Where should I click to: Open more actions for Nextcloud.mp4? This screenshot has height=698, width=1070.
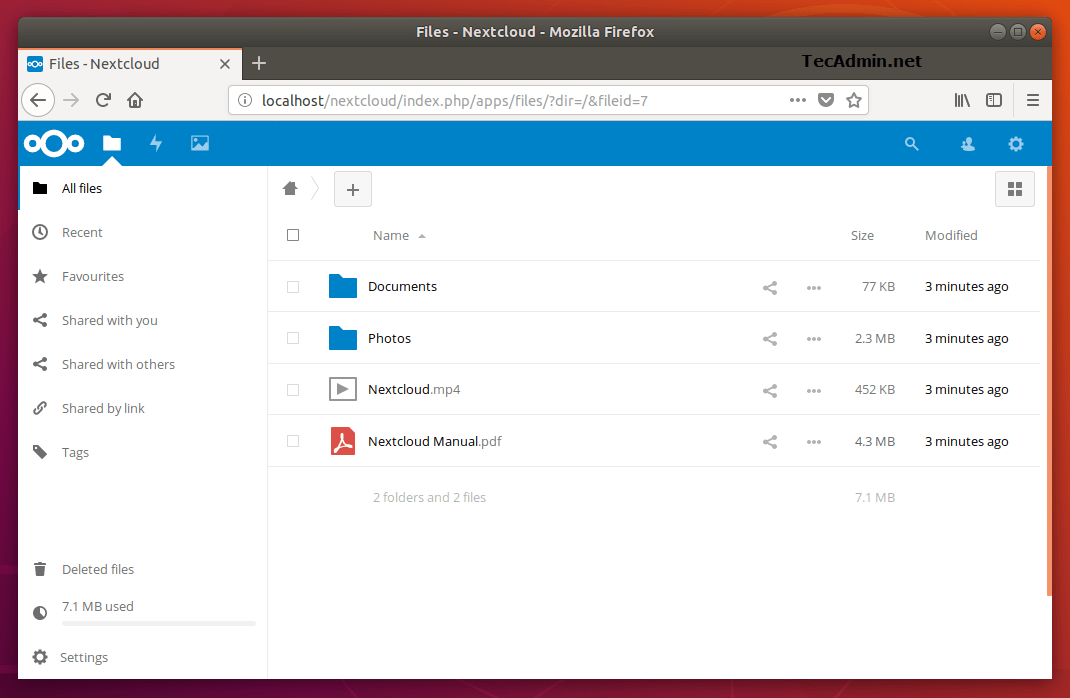coord(813,390)
